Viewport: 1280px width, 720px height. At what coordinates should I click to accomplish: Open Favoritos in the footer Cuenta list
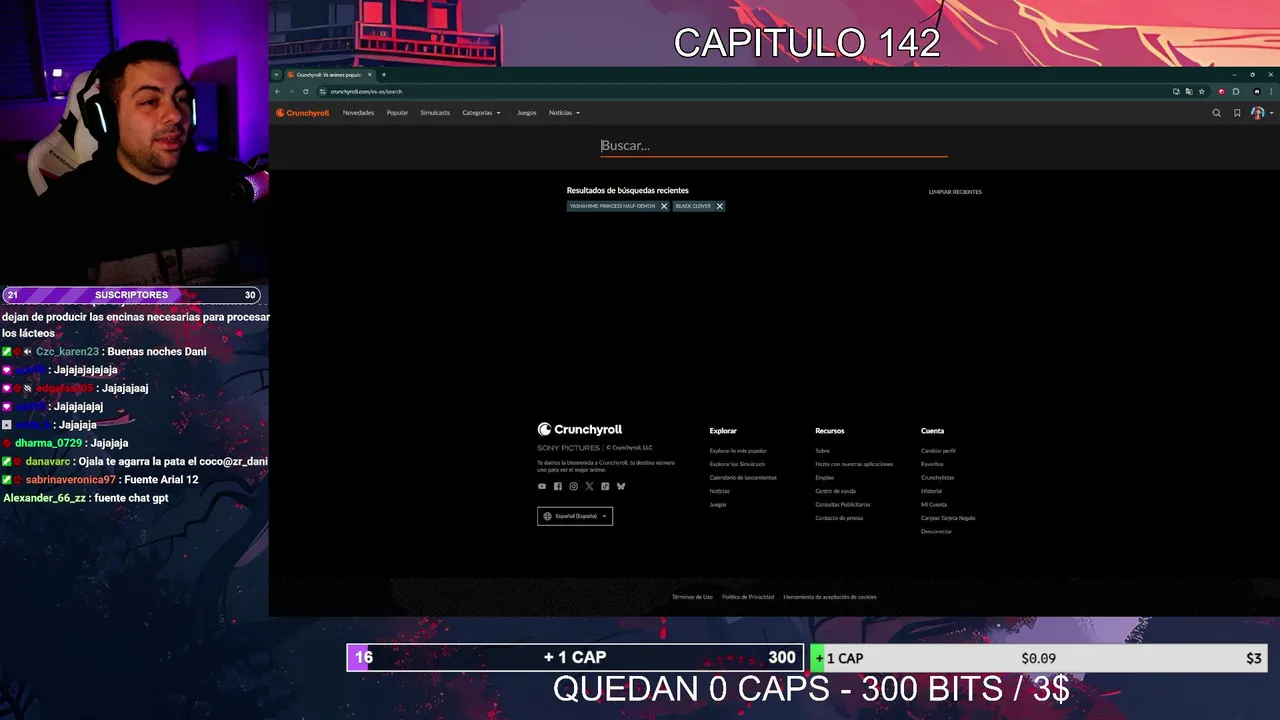coord(932,464)
